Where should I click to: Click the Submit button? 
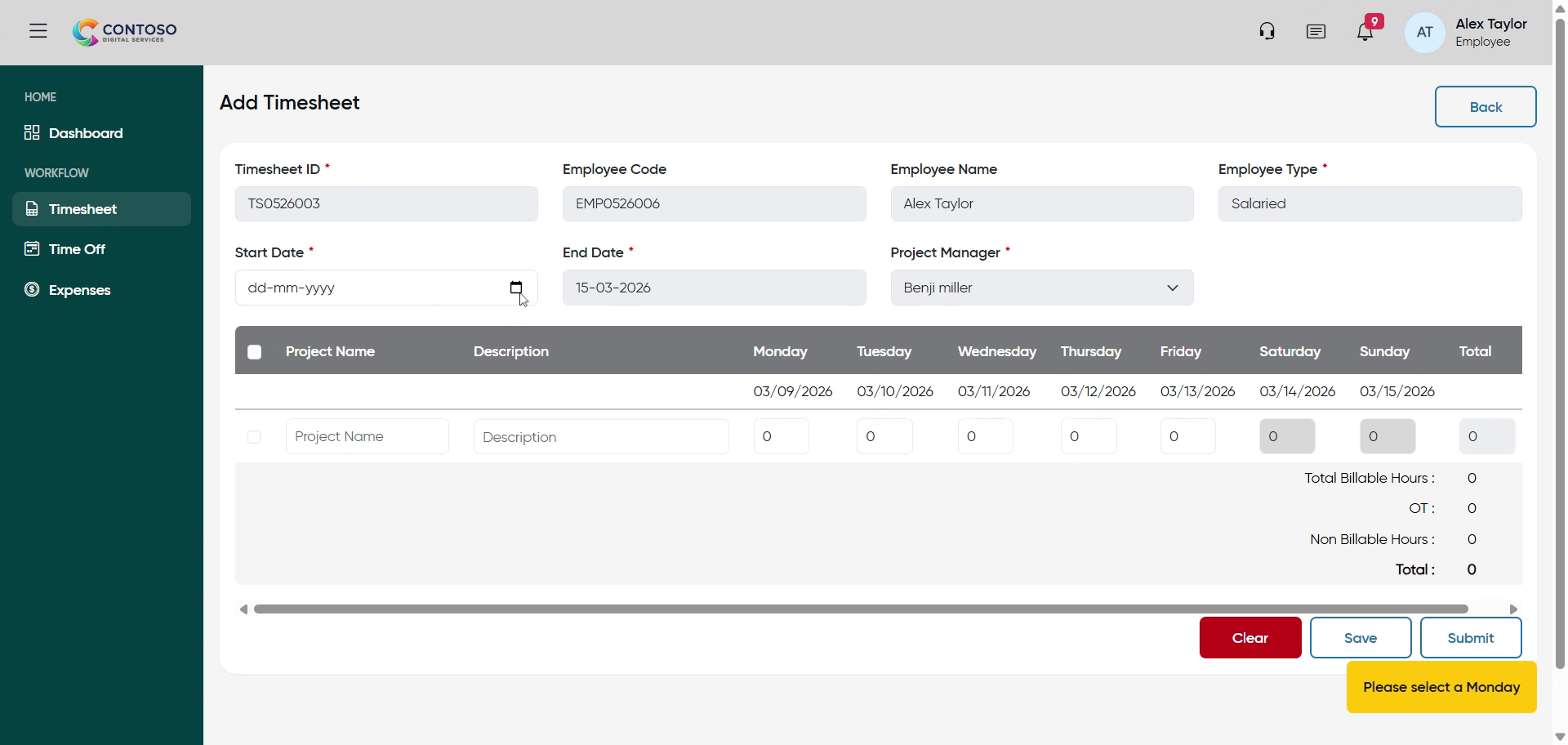tap(1470, 638)
